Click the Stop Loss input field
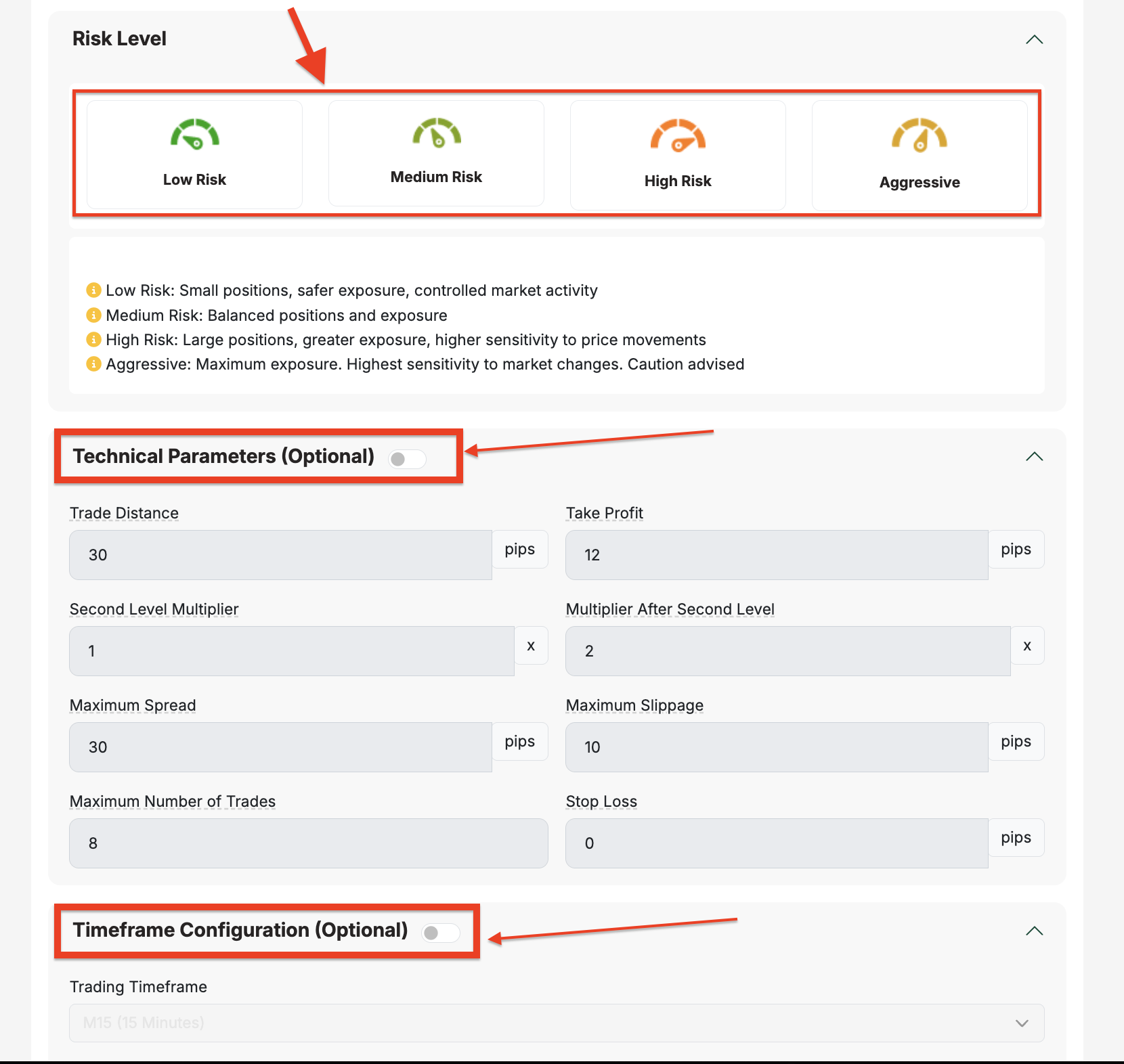The width and height of the screenshot is (1124, 1064). pyautogui.click(x=776, y=843)
